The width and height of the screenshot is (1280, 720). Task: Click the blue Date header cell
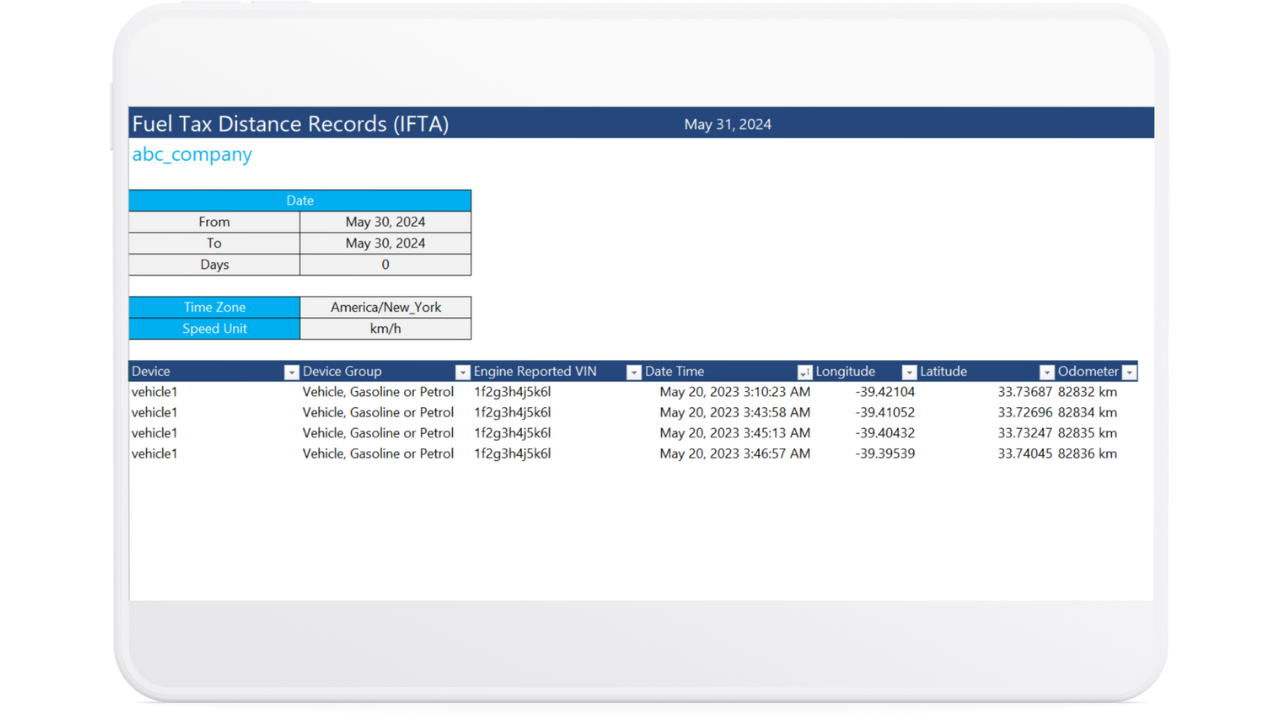point(300,201)
